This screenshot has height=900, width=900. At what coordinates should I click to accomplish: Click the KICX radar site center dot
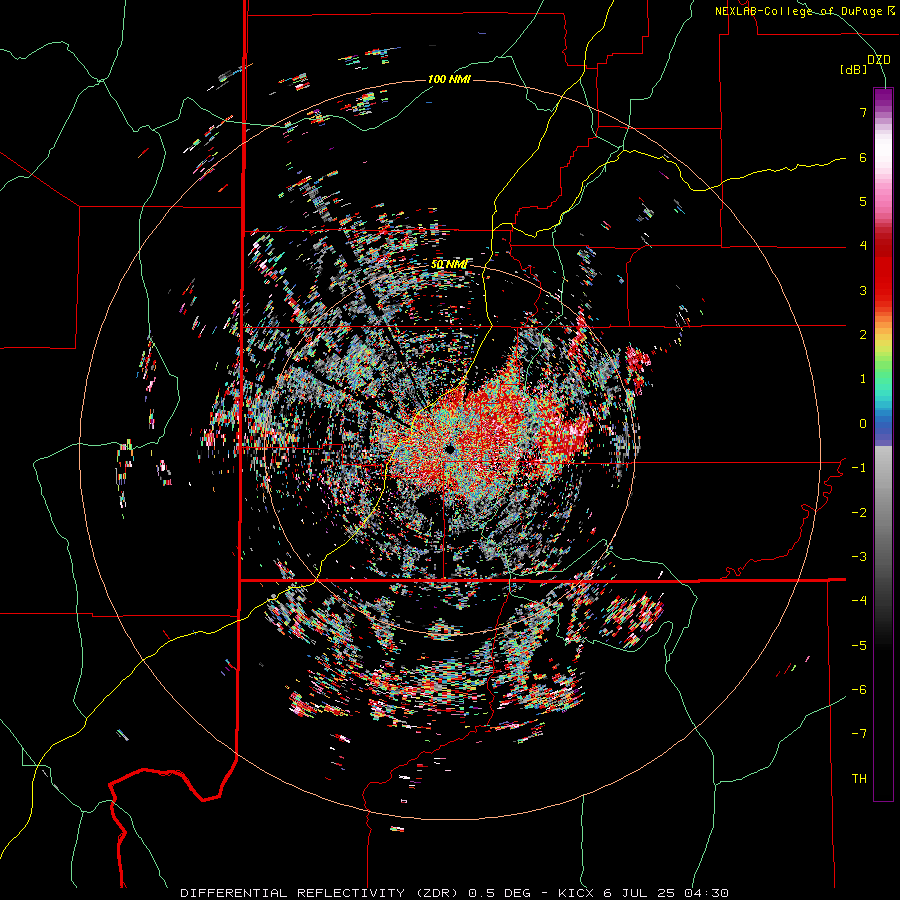click(x=449, y=449)
